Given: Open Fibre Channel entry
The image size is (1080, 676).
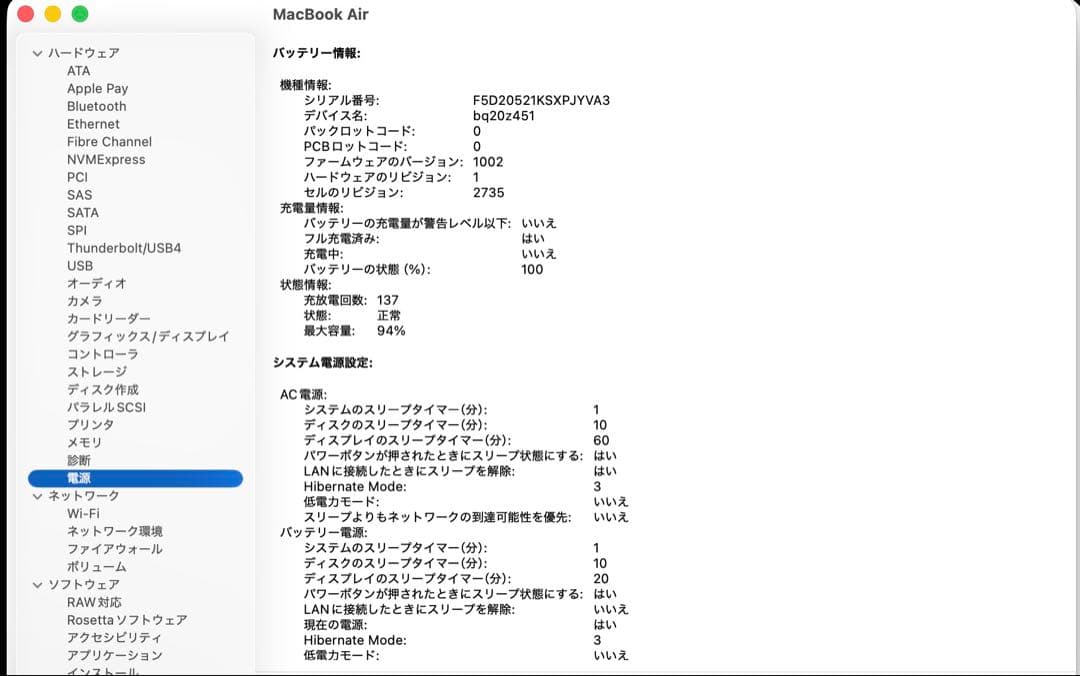Looking at the screenshot, I should (x=109, y=142).
